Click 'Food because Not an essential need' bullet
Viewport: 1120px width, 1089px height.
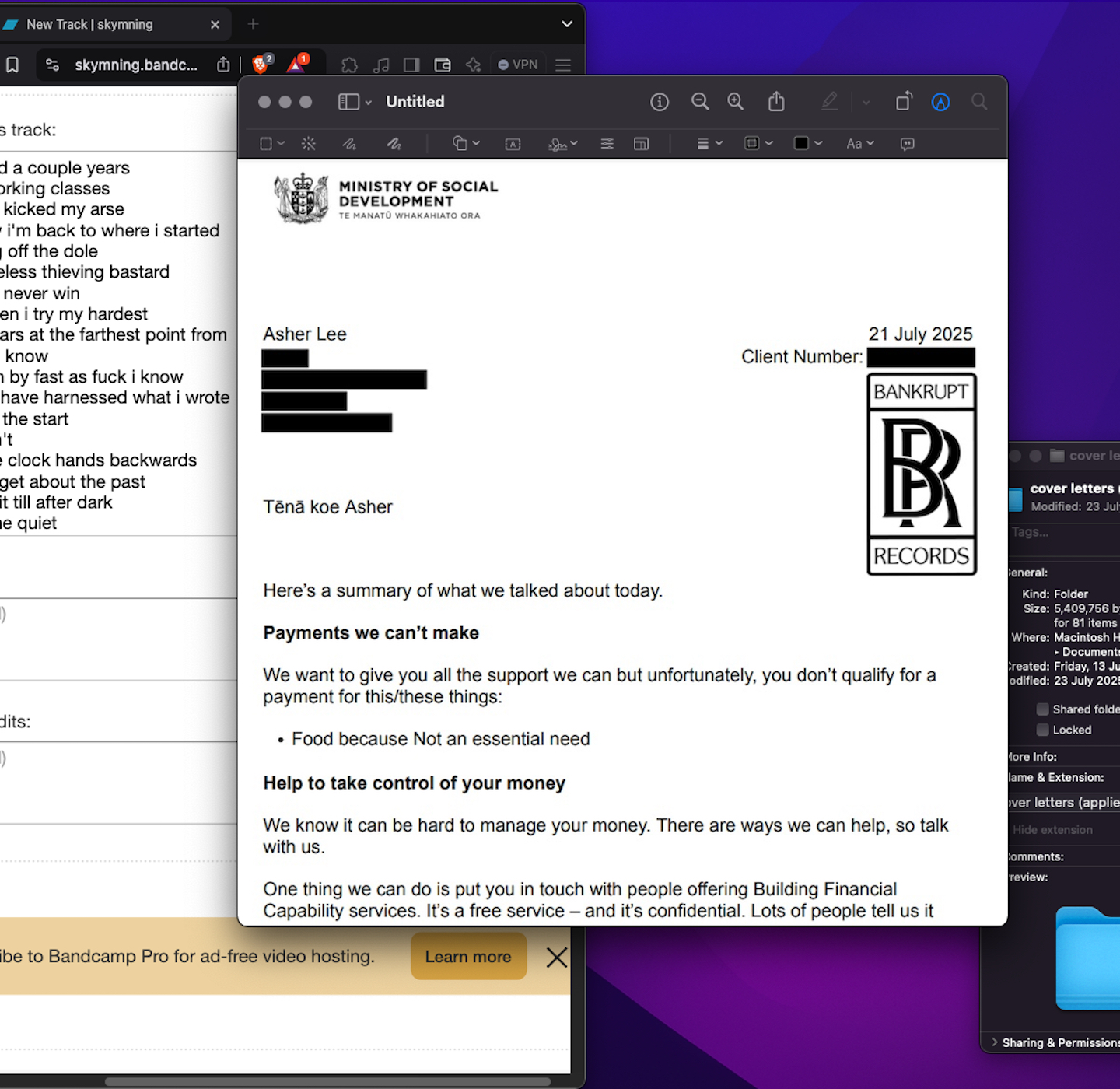click(440, 739)
